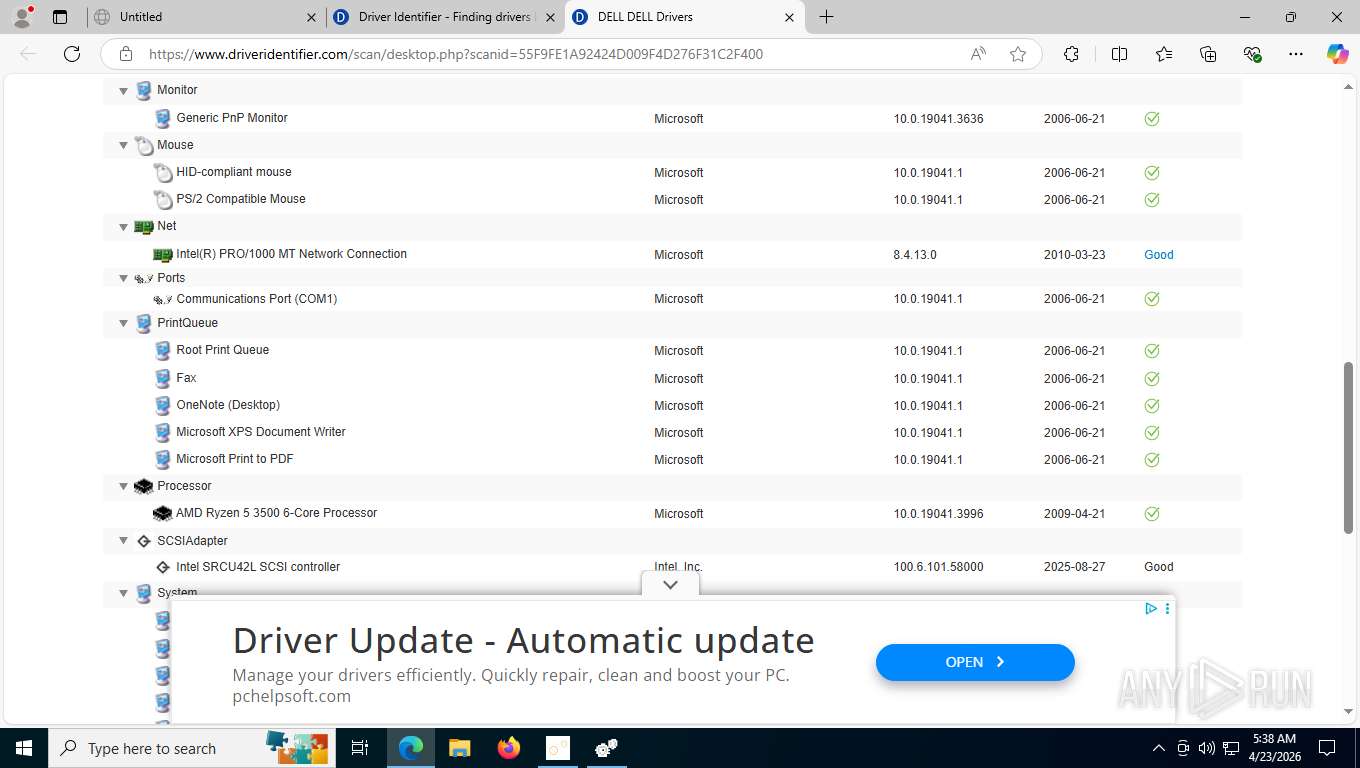Open File Explorer from the taskbar
Screen dimensions: 1360x768
pos(459,748)
